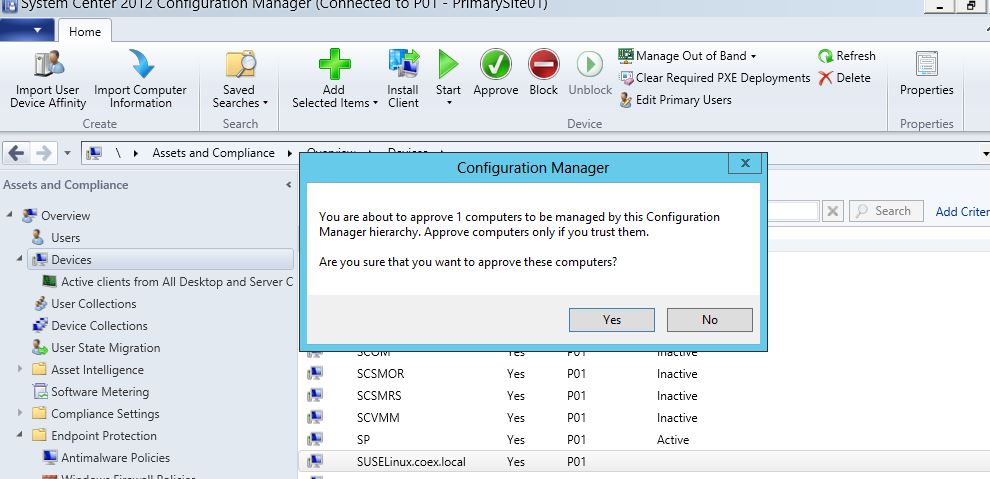The image size is (990, 479).
Task: Click Edit Primary Users
Action: (675, 100)
